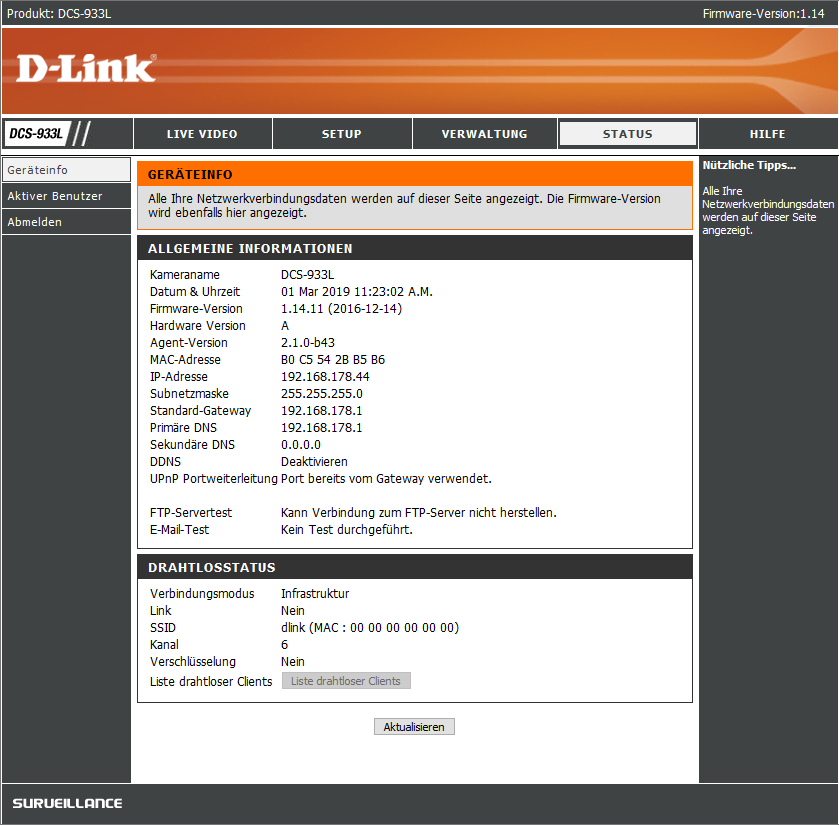Click the Liste drahtloser Clients button
Image resolution: width=839 pixels, height=825 pixels.
pos(346,681)
